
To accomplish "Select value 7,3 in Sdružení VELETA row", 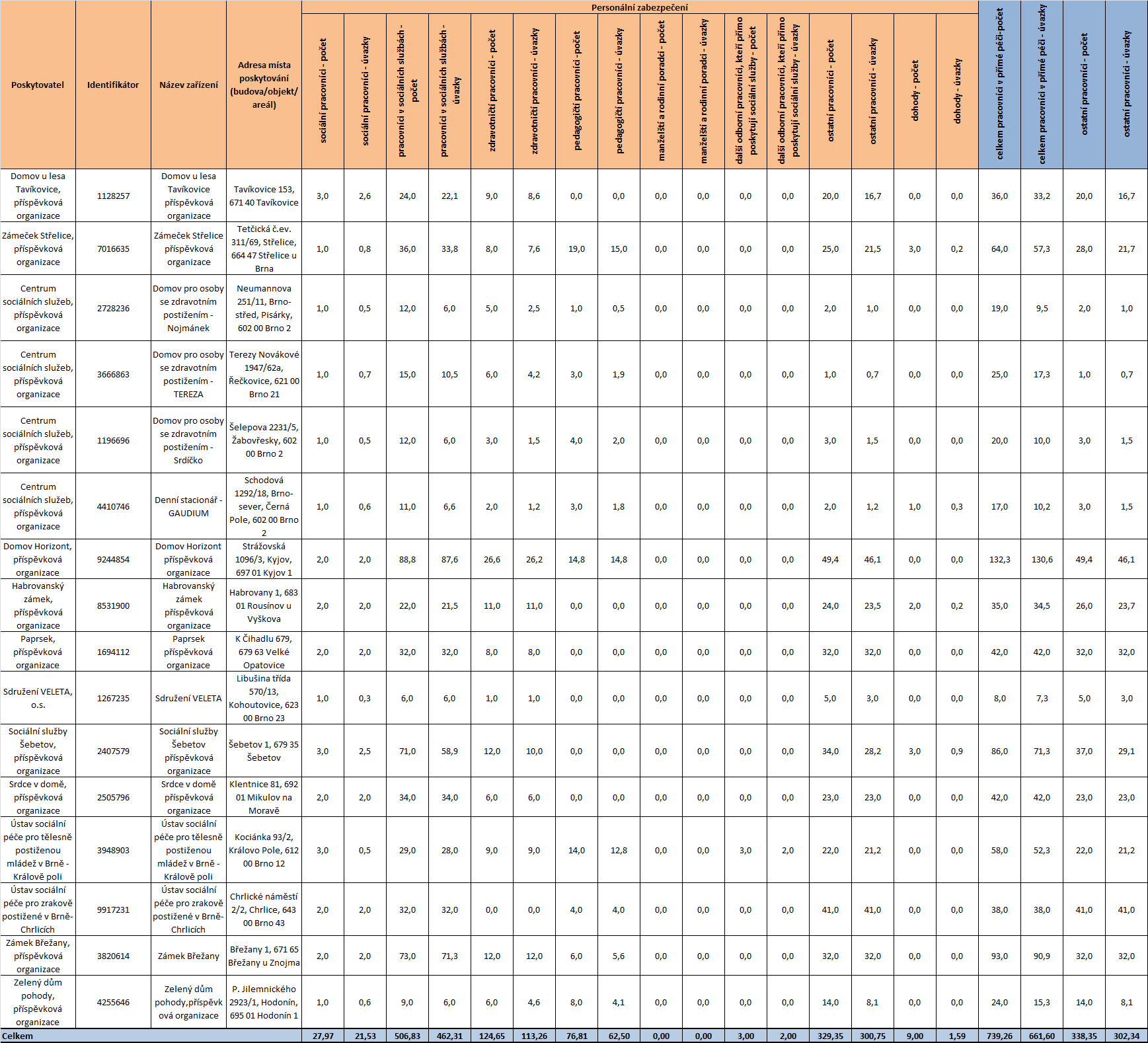I will [x=1042, y=698].
